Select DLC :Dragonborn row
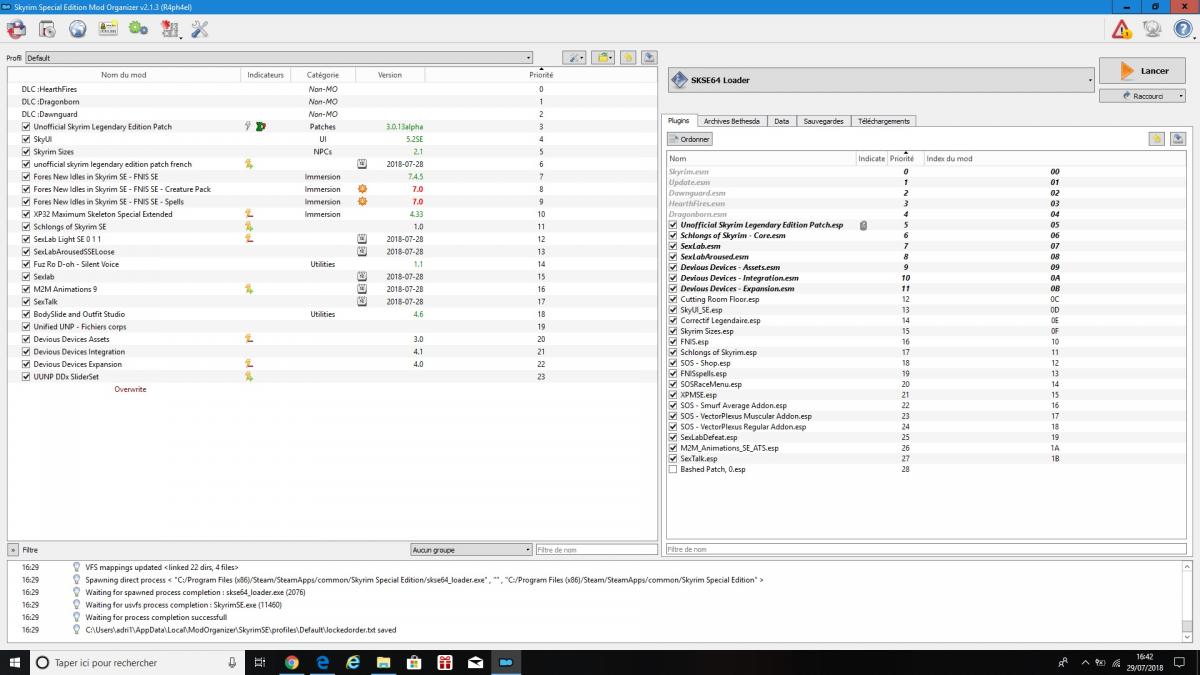1200x675 pixels. click(332, 102)
